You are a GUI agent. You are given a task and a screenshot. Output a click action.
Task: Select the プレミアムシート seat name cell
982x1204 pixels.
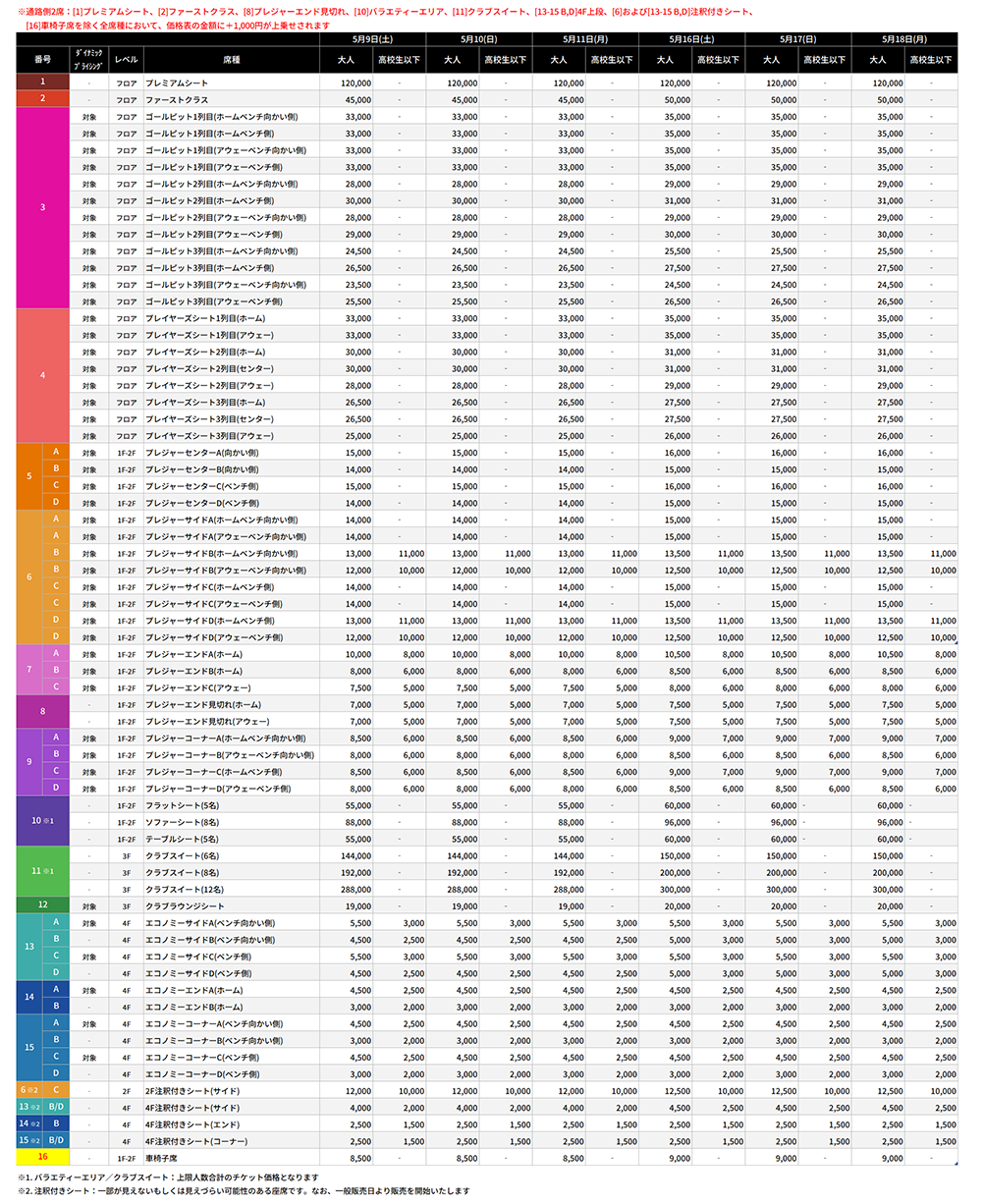coord(176,83)
